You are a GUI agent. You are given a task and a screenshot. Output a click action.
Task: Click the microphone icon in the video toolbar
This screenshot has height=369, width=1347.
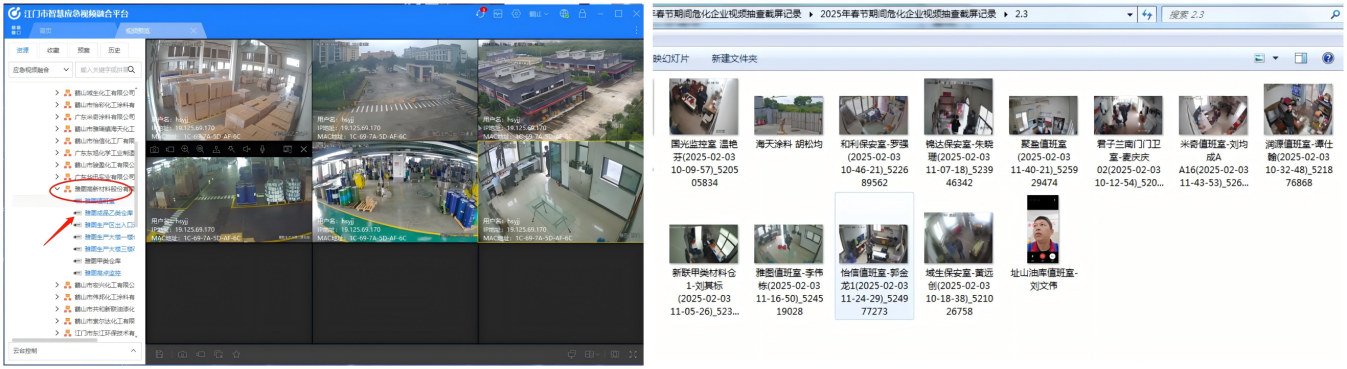tap(262, 149)
